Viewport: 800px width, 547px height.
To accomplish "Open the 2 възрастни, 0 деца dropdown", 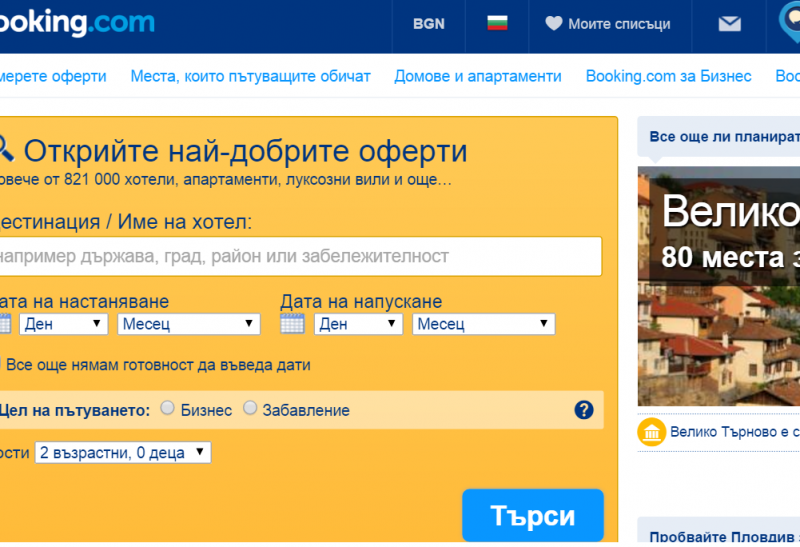I will [123, 453].
